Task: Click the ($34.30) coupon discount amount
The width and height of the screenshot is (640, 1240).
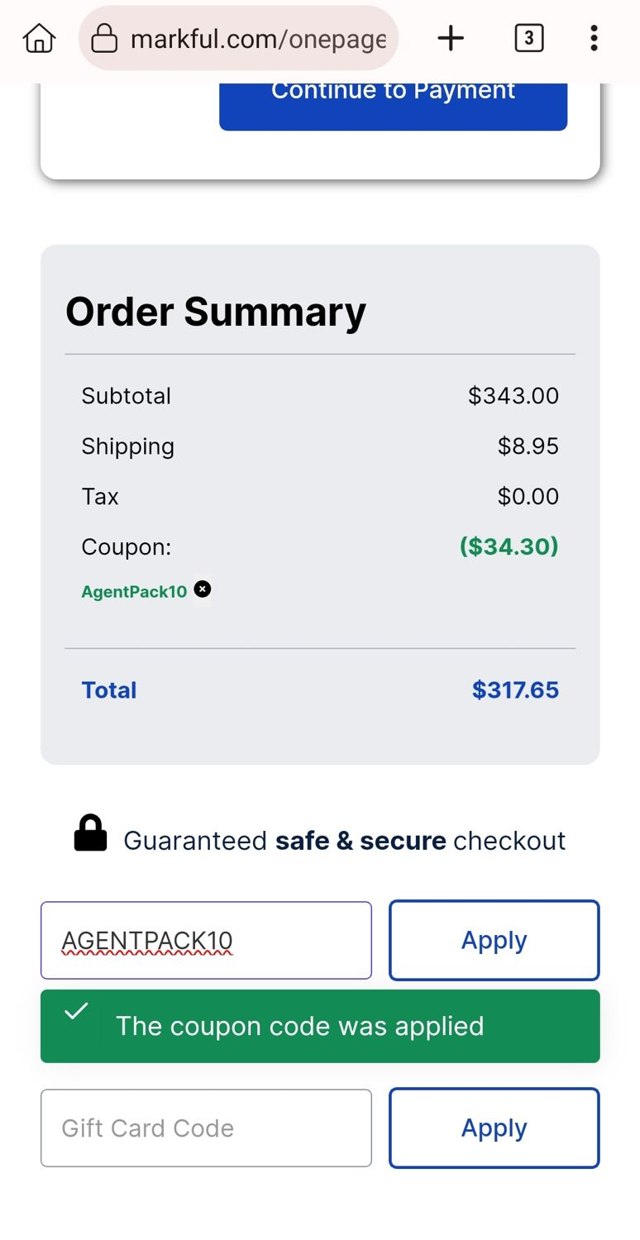Action: [x=509, y=546]
